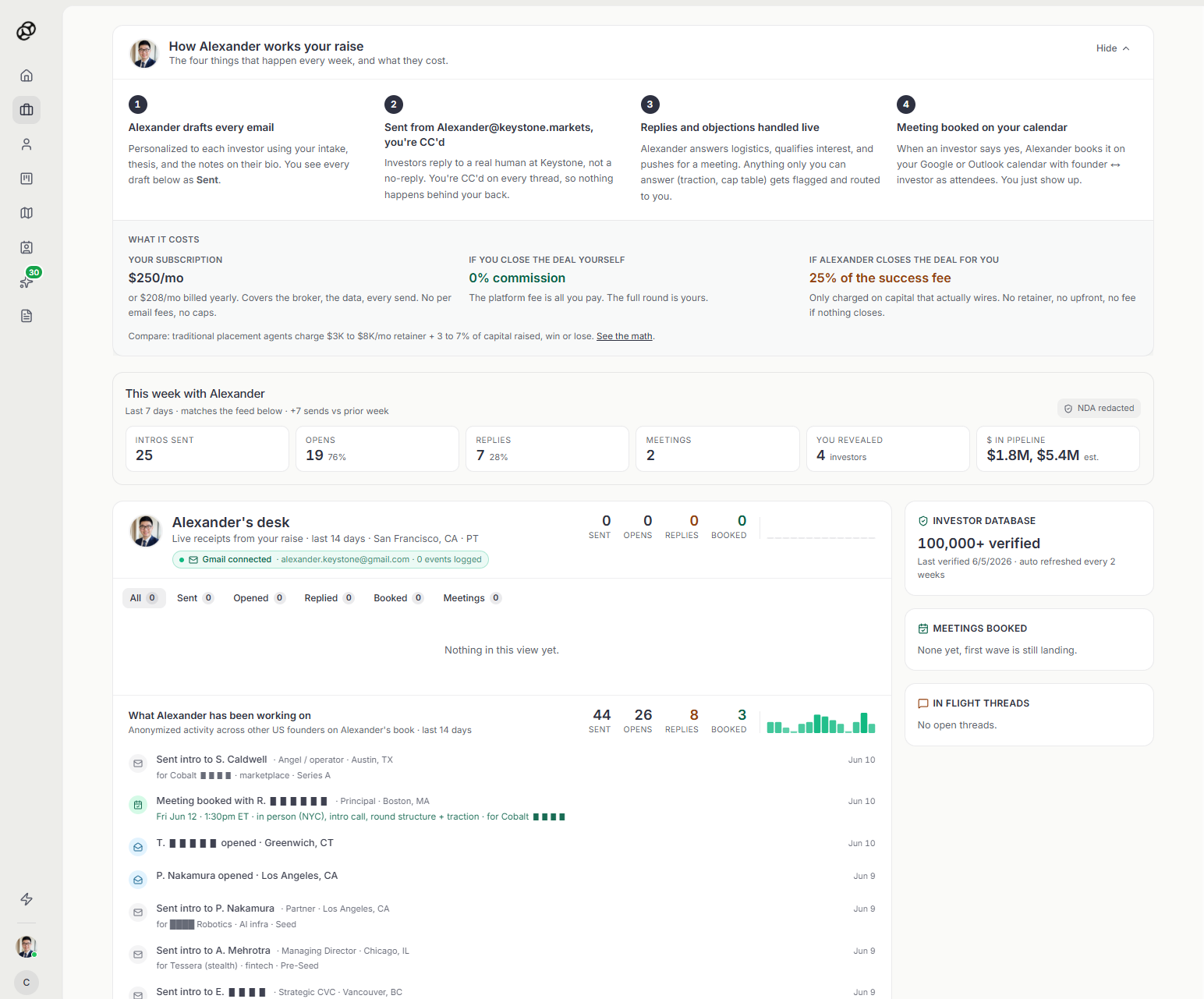The height and width of the screenshot is (999, 1204).
Task: Switch to the Meetings tab
Action: (x=472, y=598)
